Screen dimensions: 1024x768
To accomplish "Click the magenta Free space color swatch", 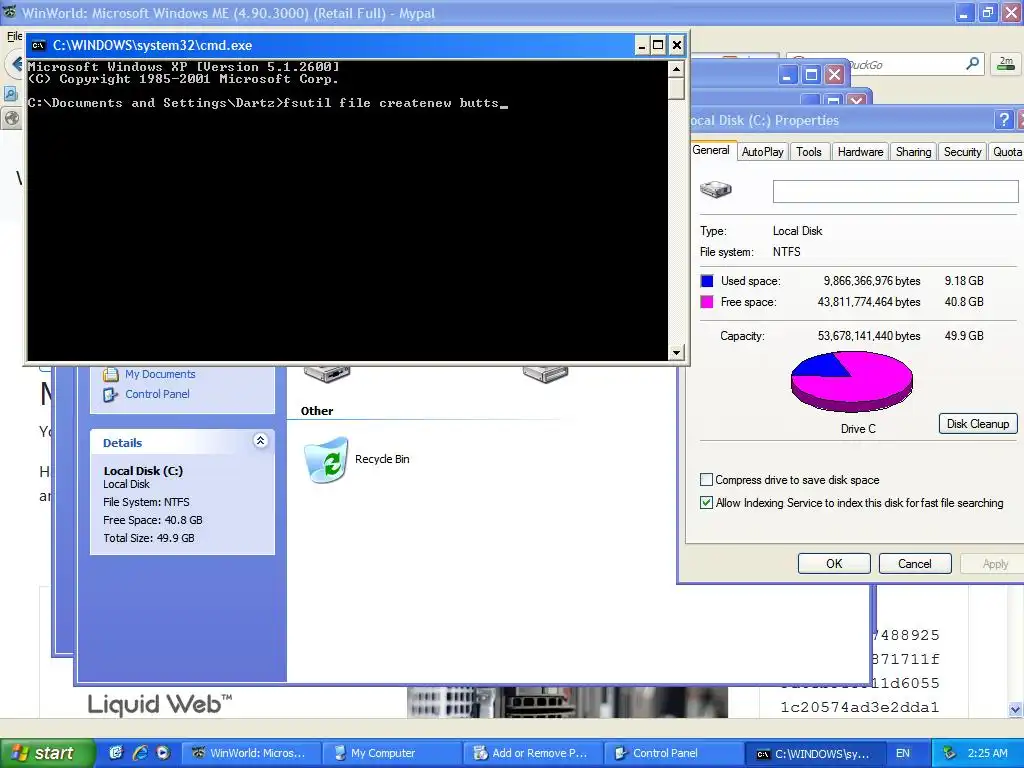I will [x=707, y=302].
